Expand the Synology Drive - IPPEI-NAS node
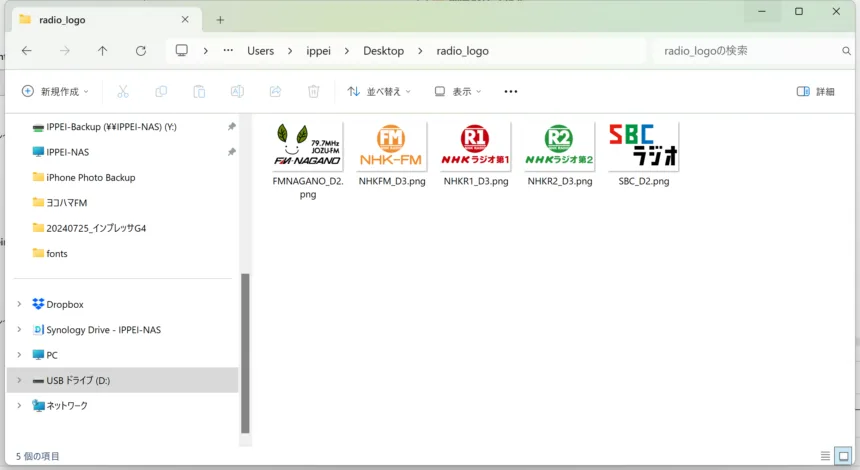Viewport: 860px width, 470px height. tap(19, 329)
